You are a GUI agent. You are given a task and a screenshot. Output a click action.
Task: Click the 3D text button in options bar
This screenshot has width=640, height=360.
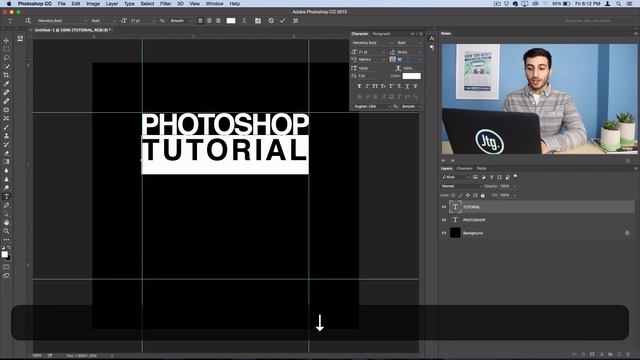coord(296,21)
